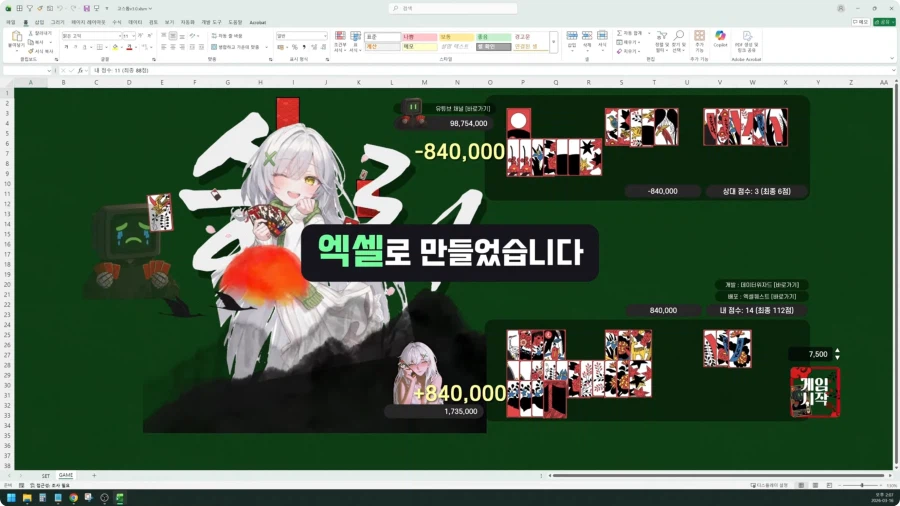Image resolution: width=900 pixels, height=506 pixels.
Task: Click the cell format icon
Action: point(602,36)
